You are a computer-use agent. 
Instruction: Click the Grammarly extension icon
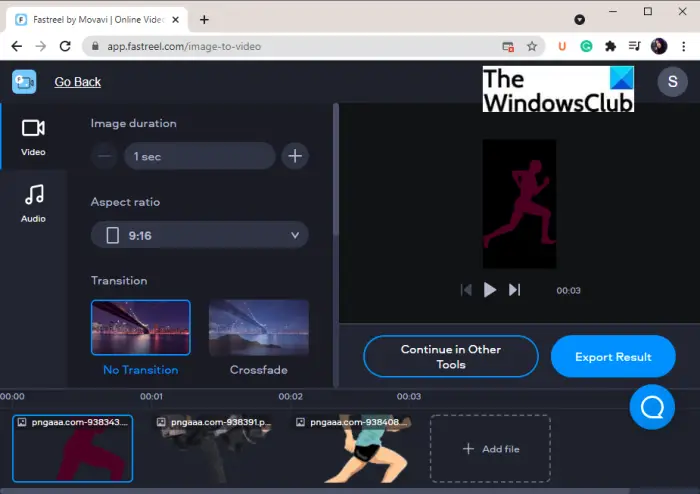click(586, 46)
